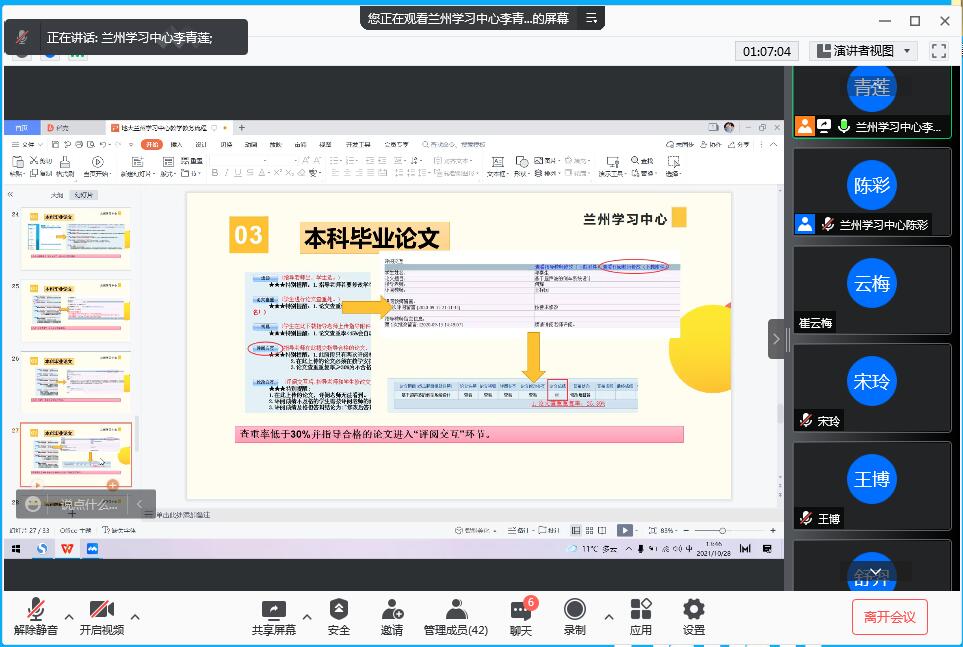
Task: Expand share options arrow beside 共享屏幕
Action: click(307, 616)
